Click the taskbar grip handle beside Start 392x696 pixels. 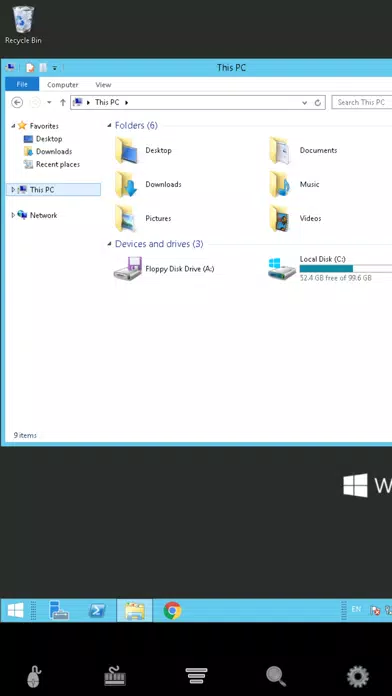pyautogui.click(x=33, y=610)
